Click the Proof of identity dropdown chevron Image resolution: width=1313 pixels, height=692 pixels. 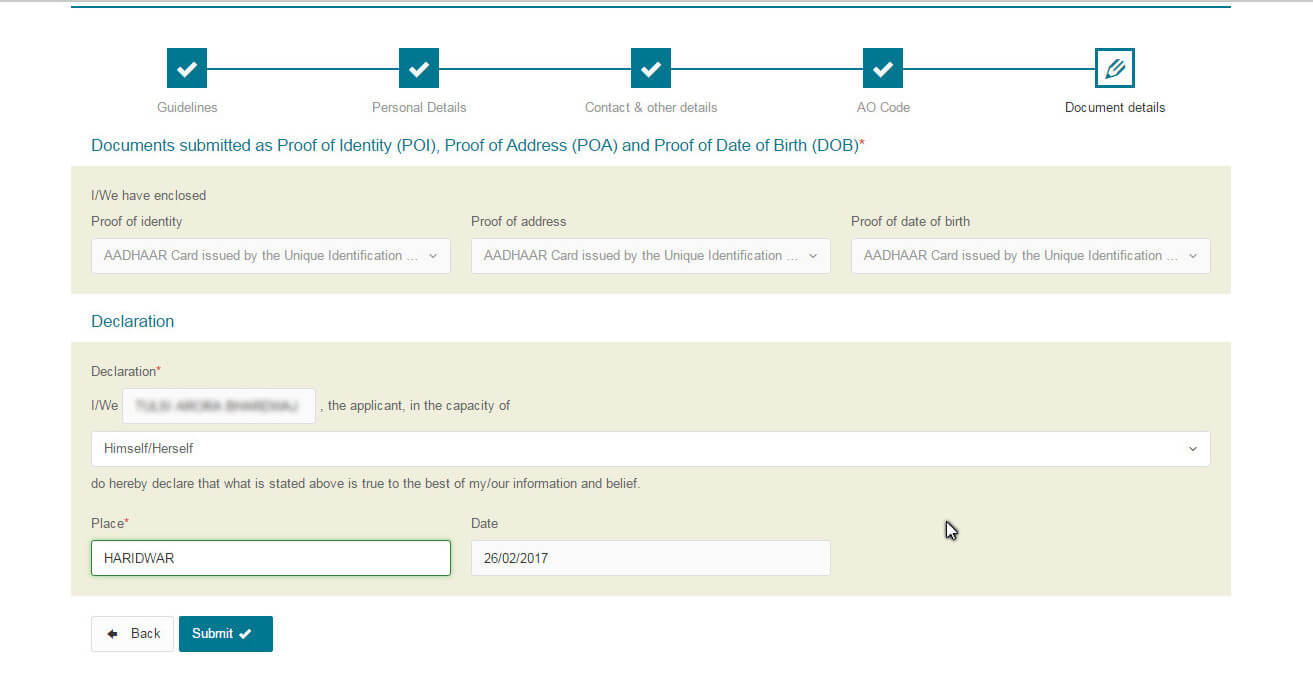coord(433,255)
